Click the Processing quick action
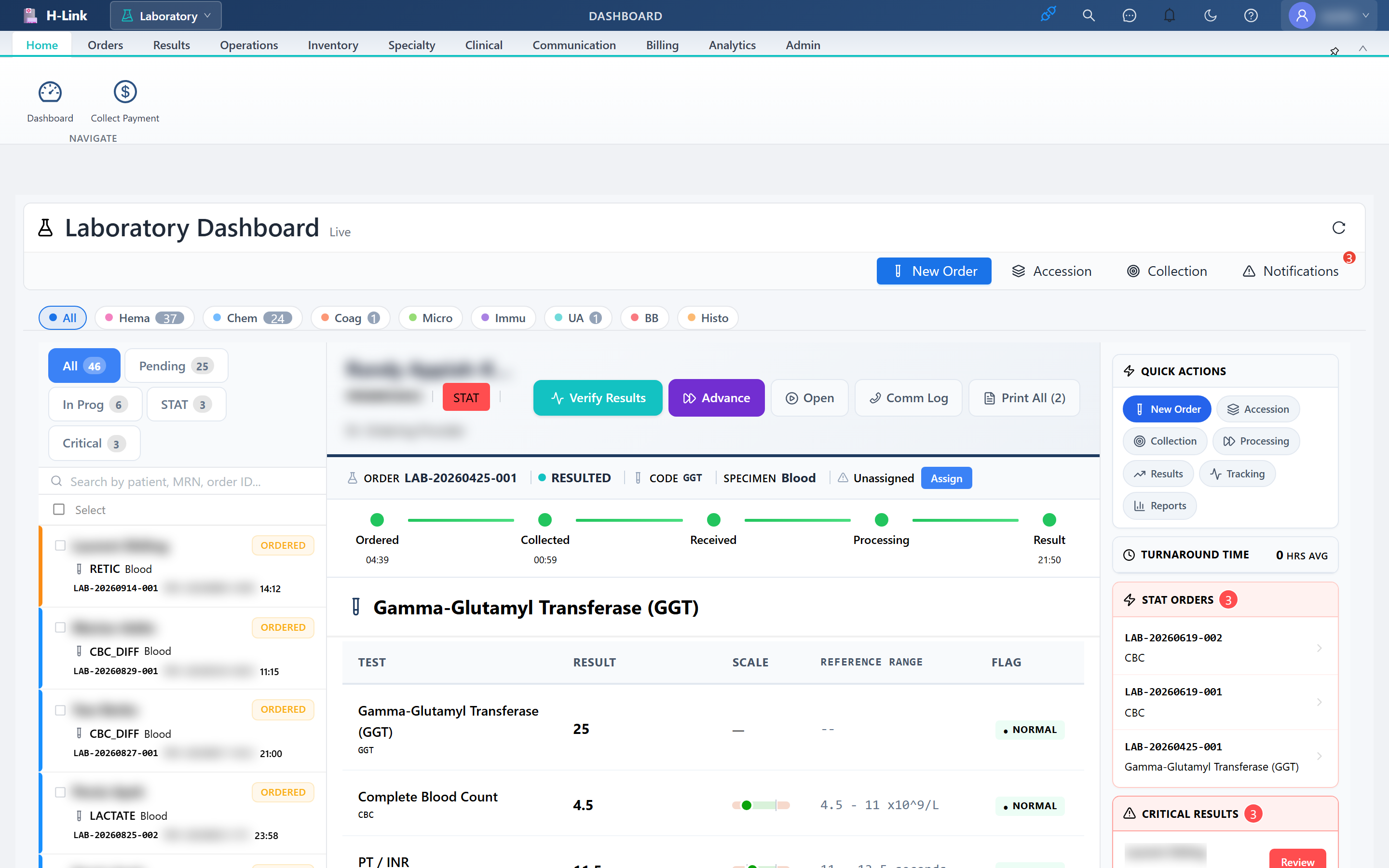 coord(1255,441)
